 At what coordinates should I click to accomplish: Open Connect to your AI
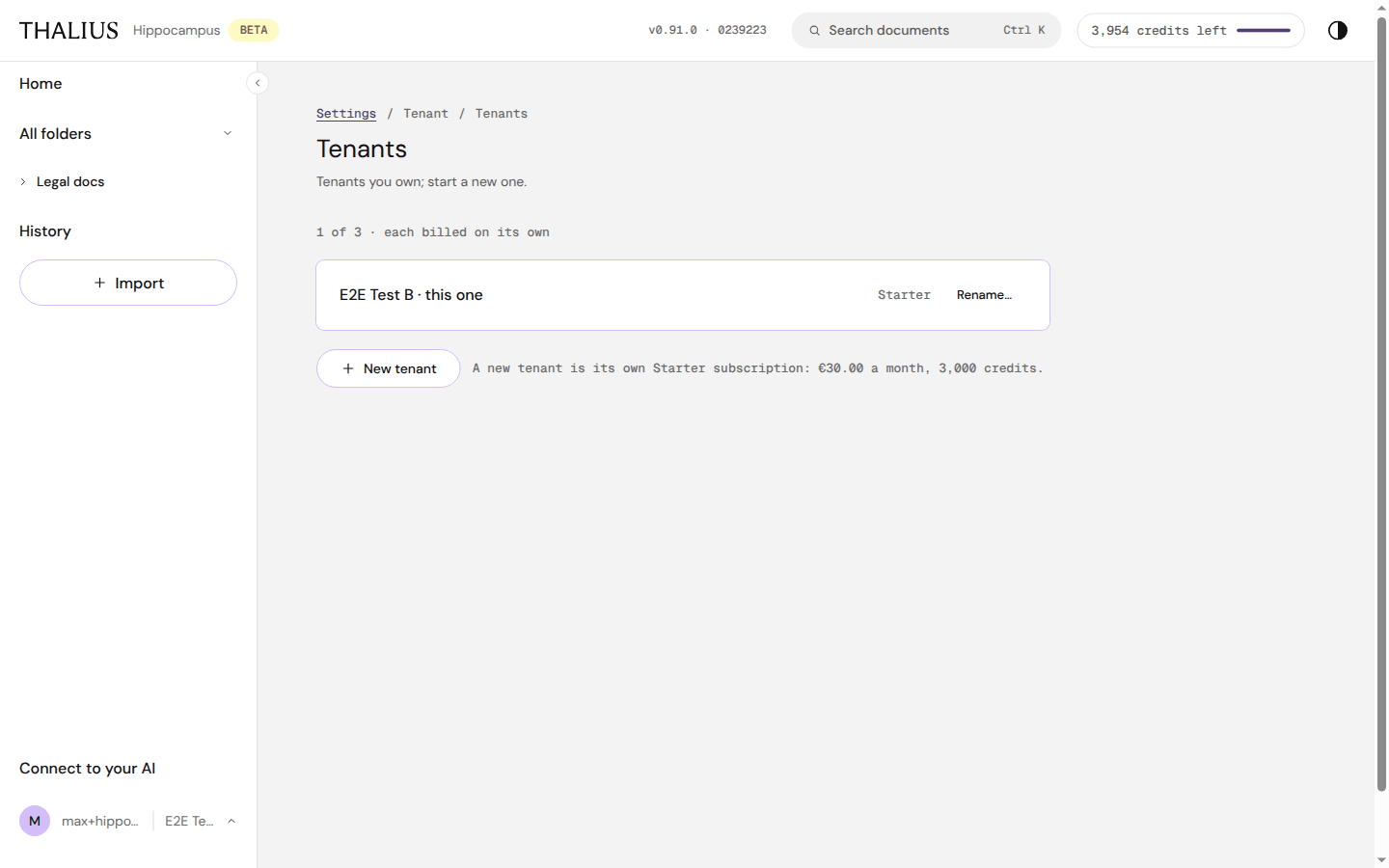tap(87, 769)
